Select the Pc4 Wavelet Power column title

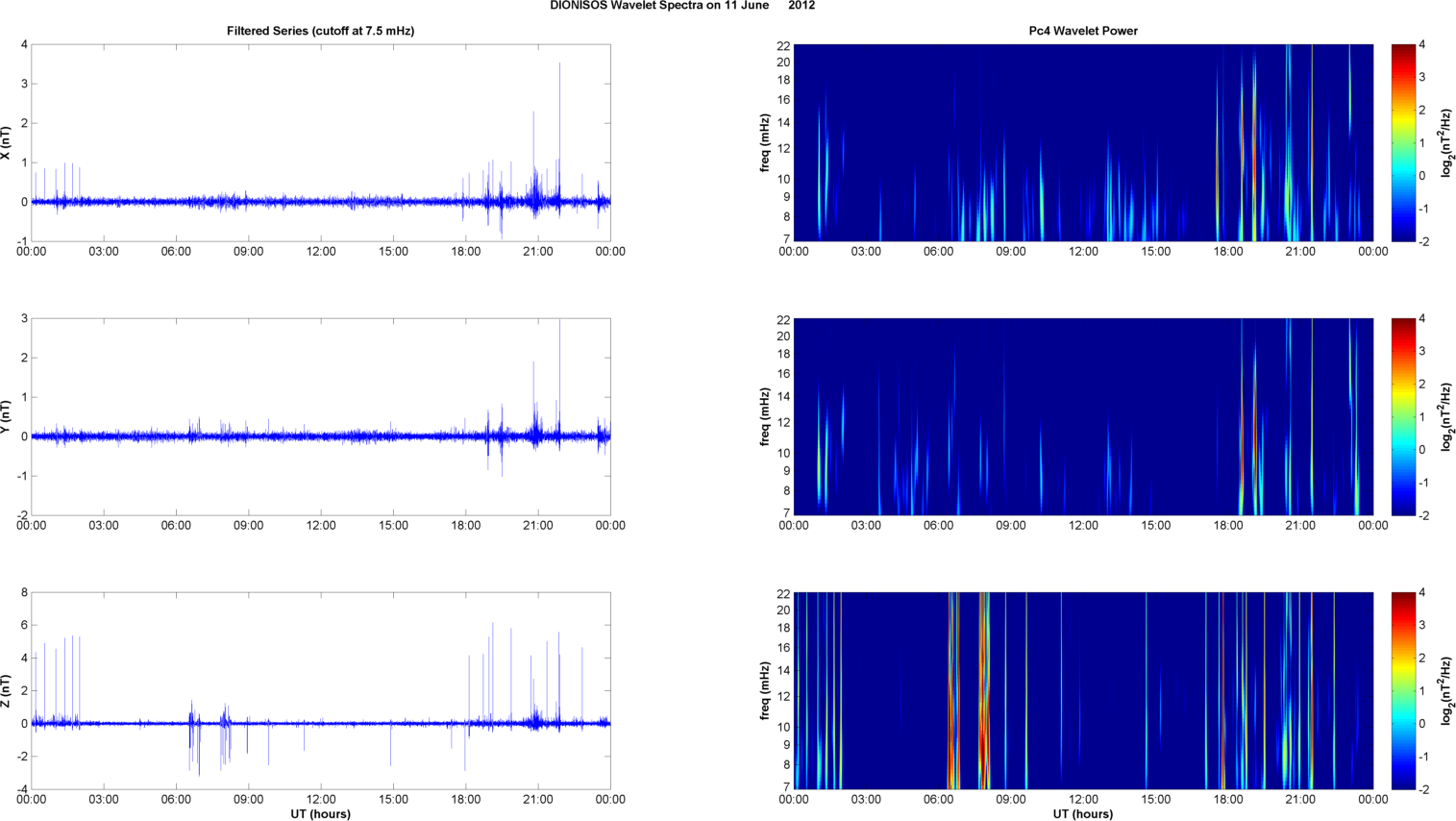[x=1083, y=31]
